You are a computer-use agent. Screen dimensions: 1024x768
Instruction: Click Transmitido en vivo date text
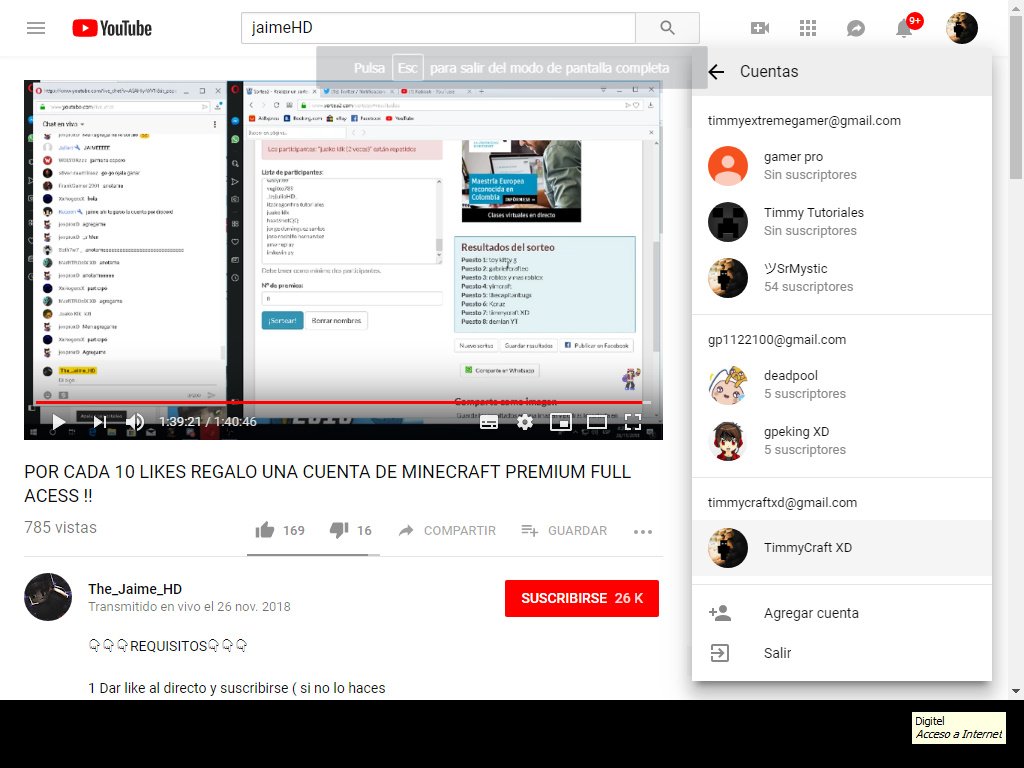[189, 607]
